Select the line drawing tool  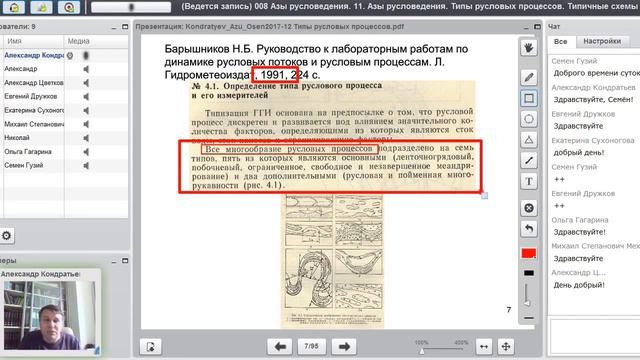(x=529, y=160)
